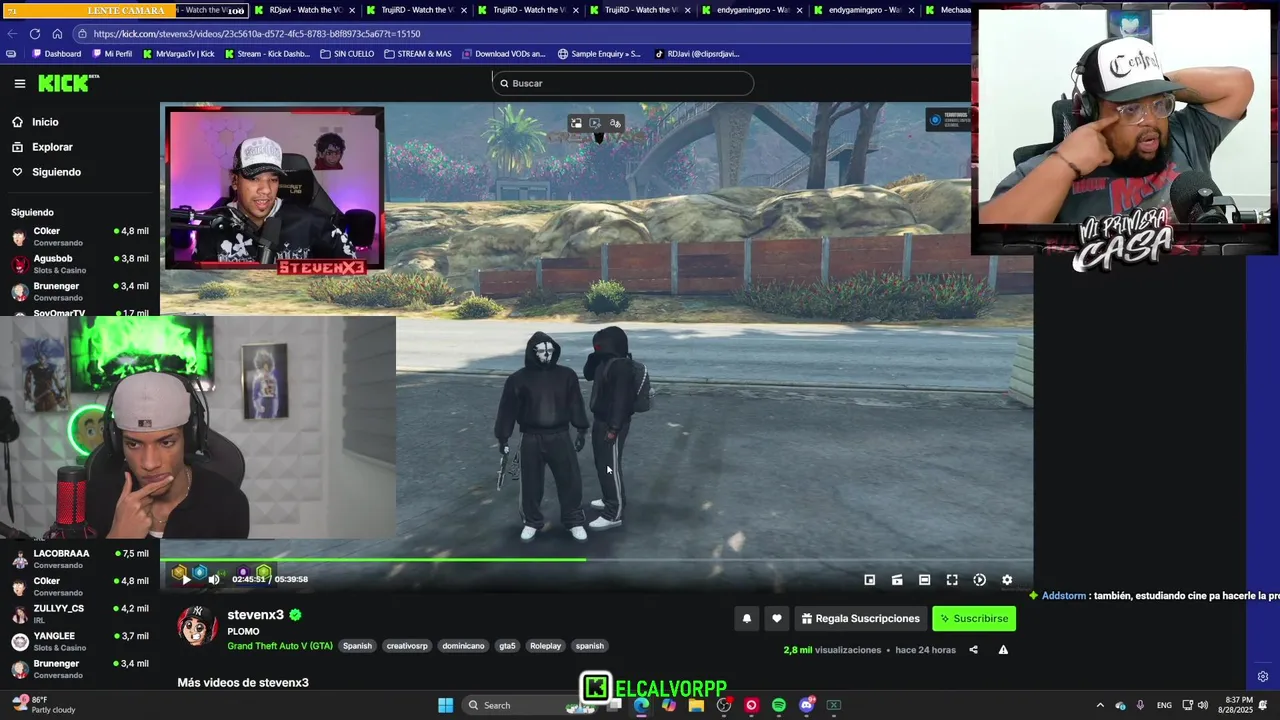The image size is (1280, 720).
Task: Open C0ker channel with 4,8 mil viewers at top
Action: click(80, 237)
